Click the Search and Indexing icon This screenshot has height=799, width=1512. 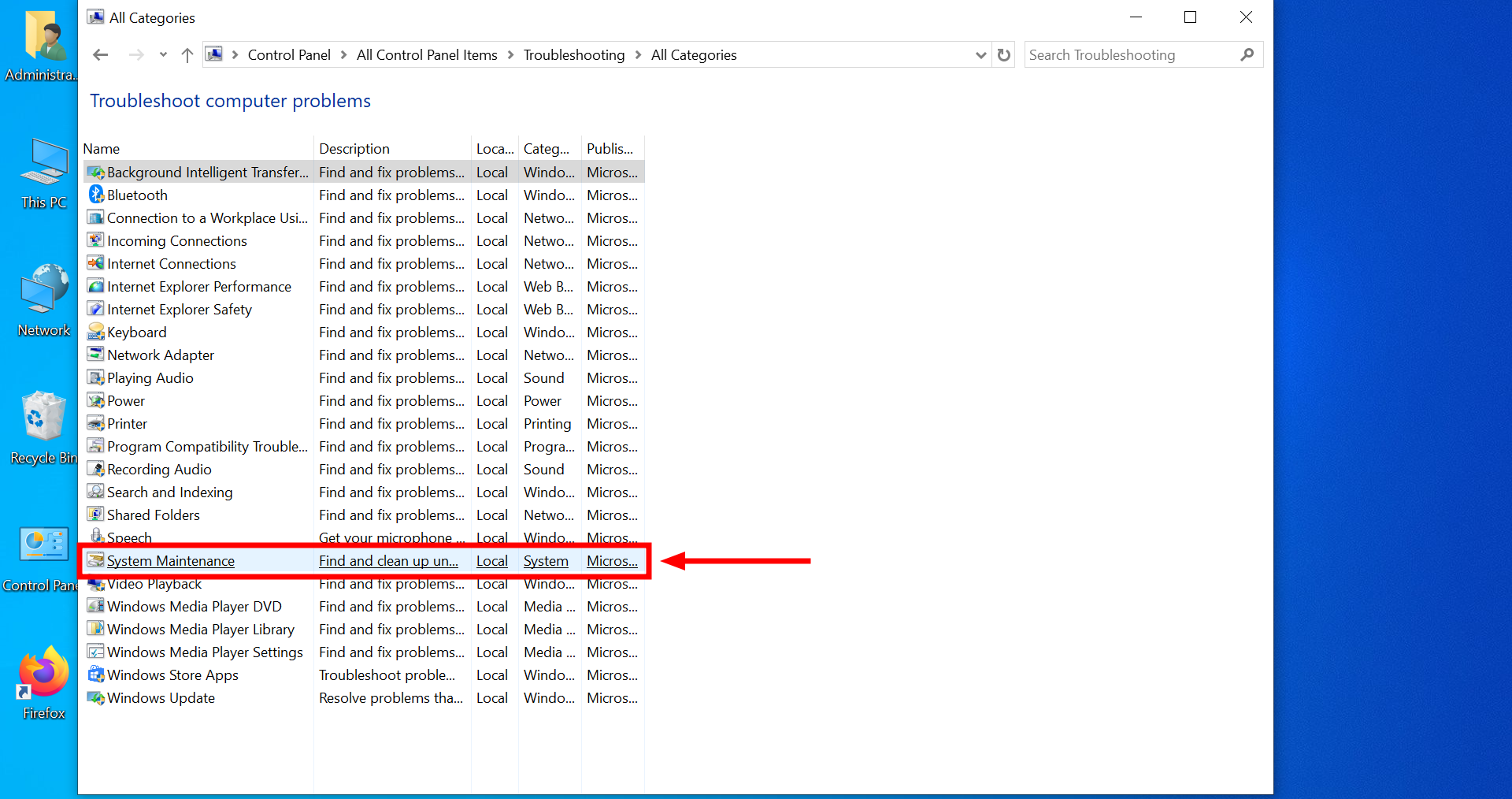[x=96, y=492]
